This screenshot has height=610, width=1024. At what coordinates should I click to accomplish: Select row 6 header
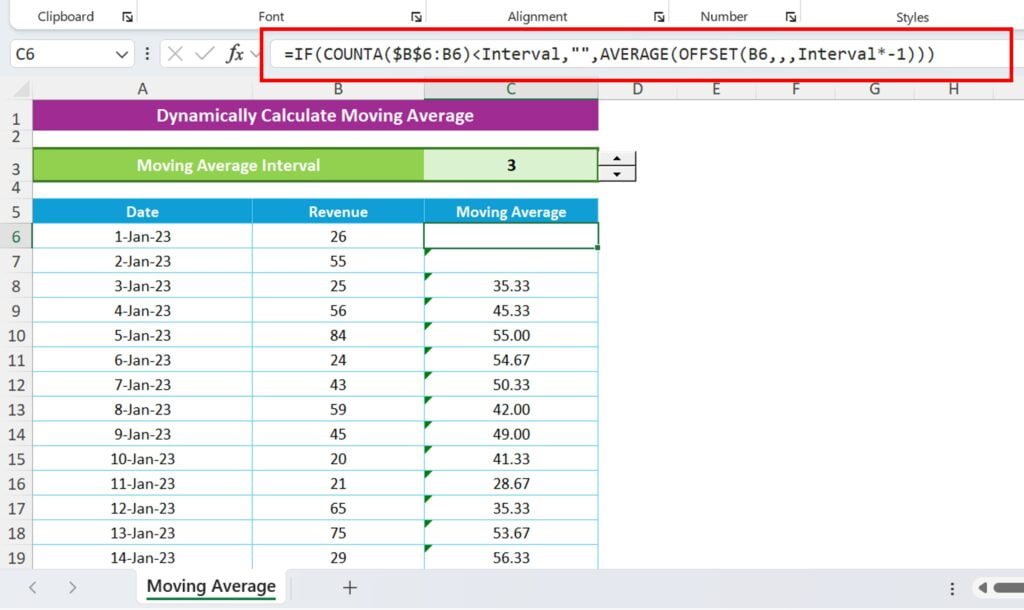tap(16, 236)
